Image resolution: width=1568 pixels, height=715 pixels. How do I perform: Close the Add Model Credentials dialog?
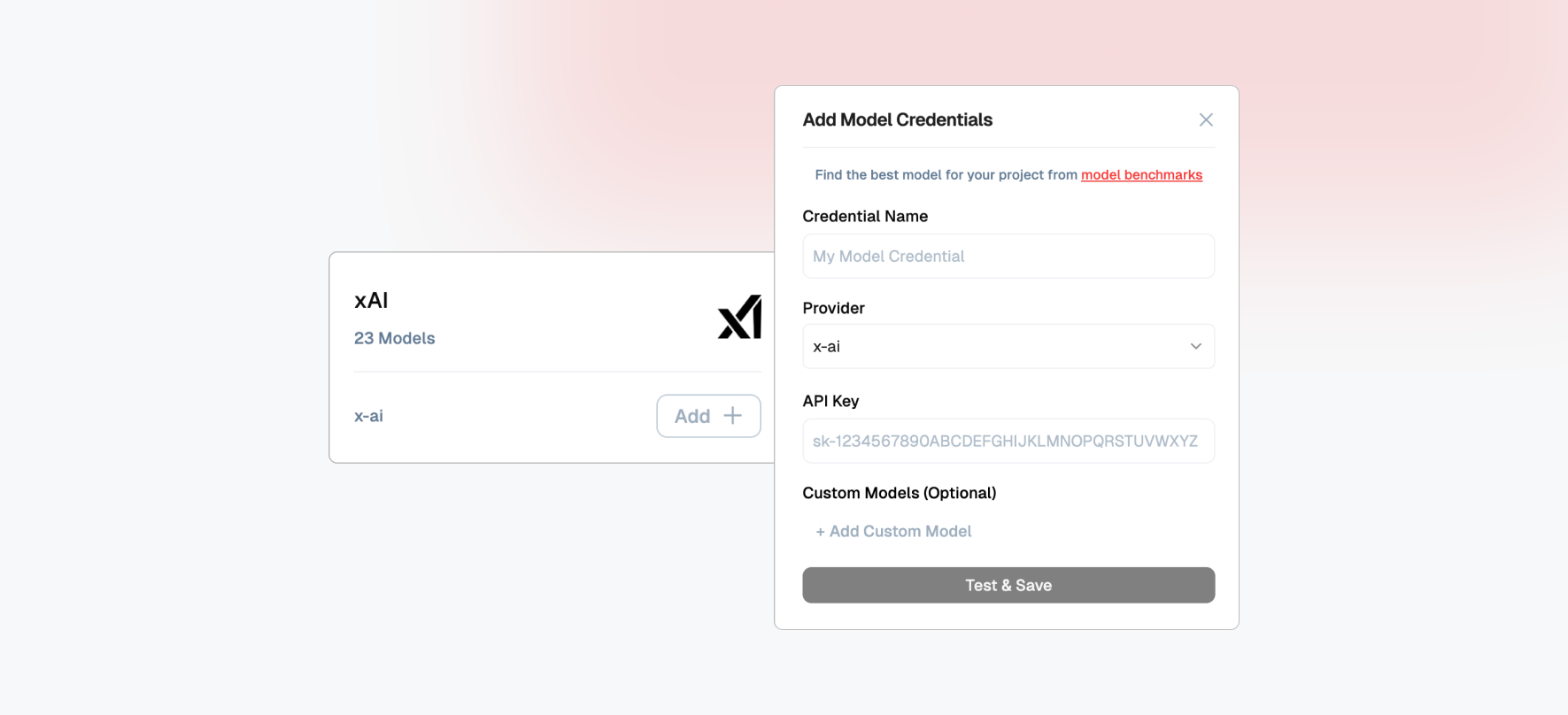coord(1205,119)
